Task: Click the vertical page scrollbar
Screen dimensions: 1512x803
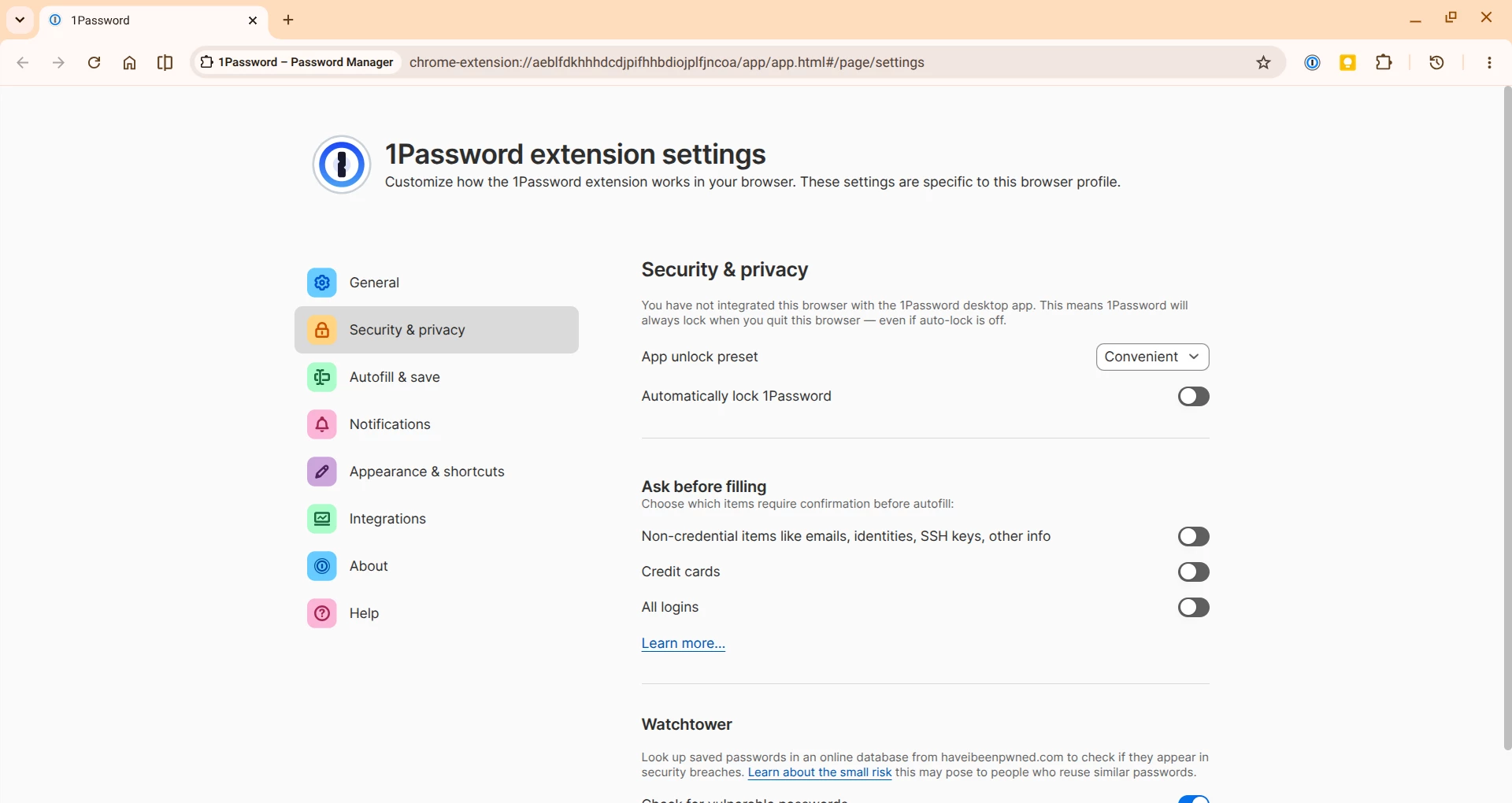Action: (x=1507, y=417)
